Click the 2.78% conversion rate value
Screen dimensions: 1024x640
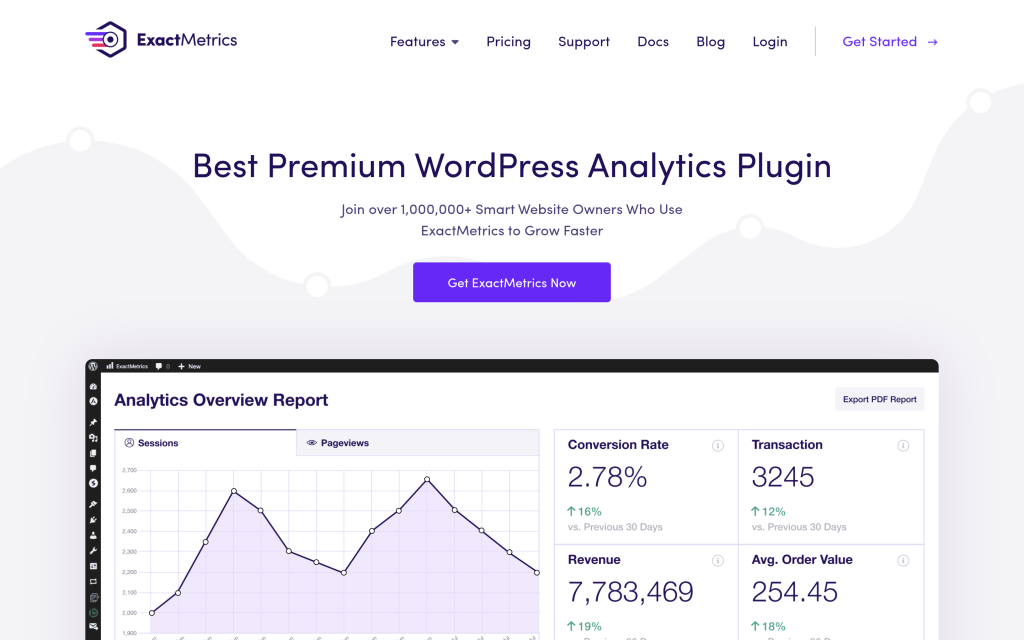[607, 477]
